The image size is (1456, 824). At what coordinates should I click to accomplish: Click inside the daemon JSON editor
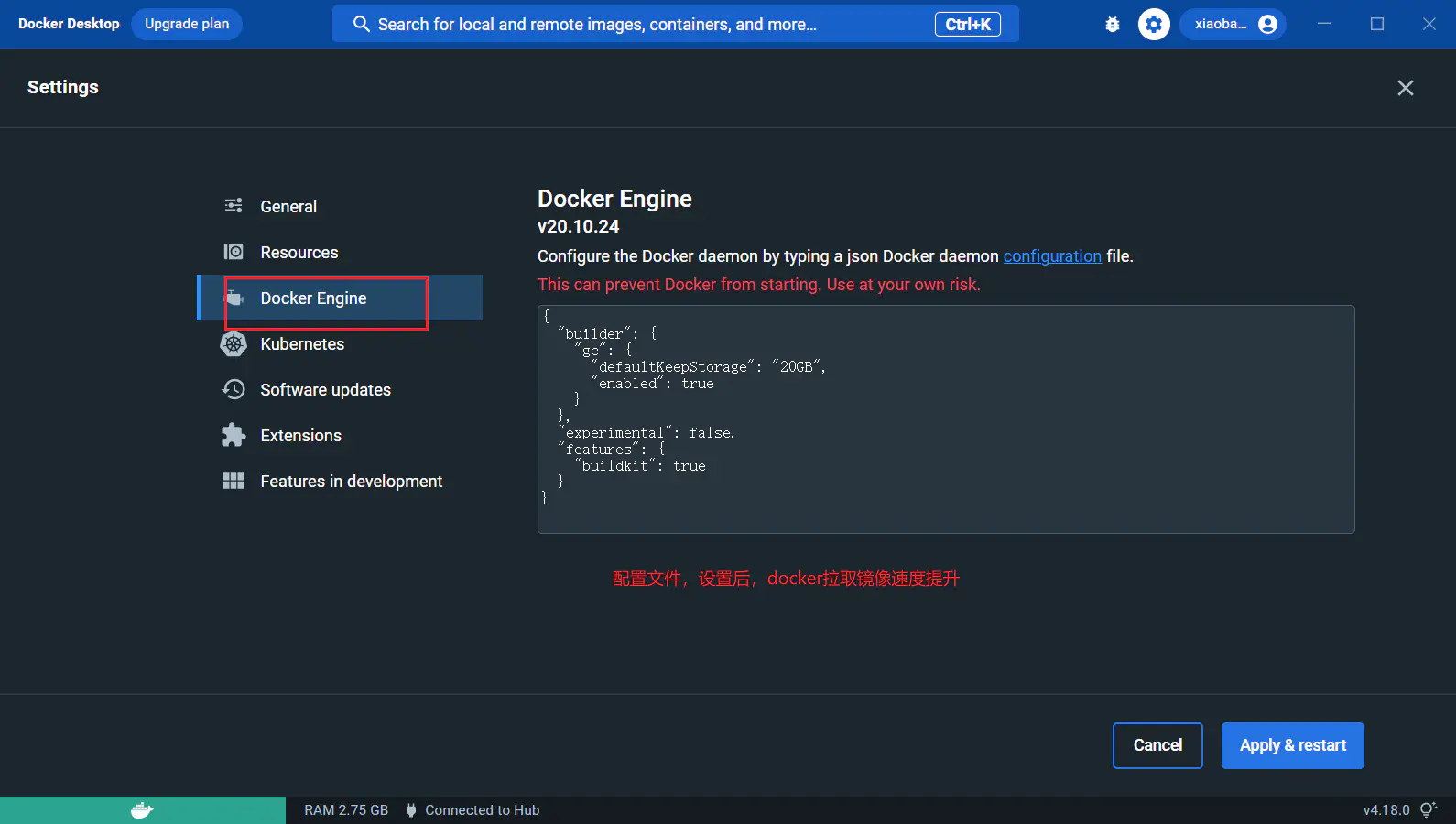click(x=946, y=419)
